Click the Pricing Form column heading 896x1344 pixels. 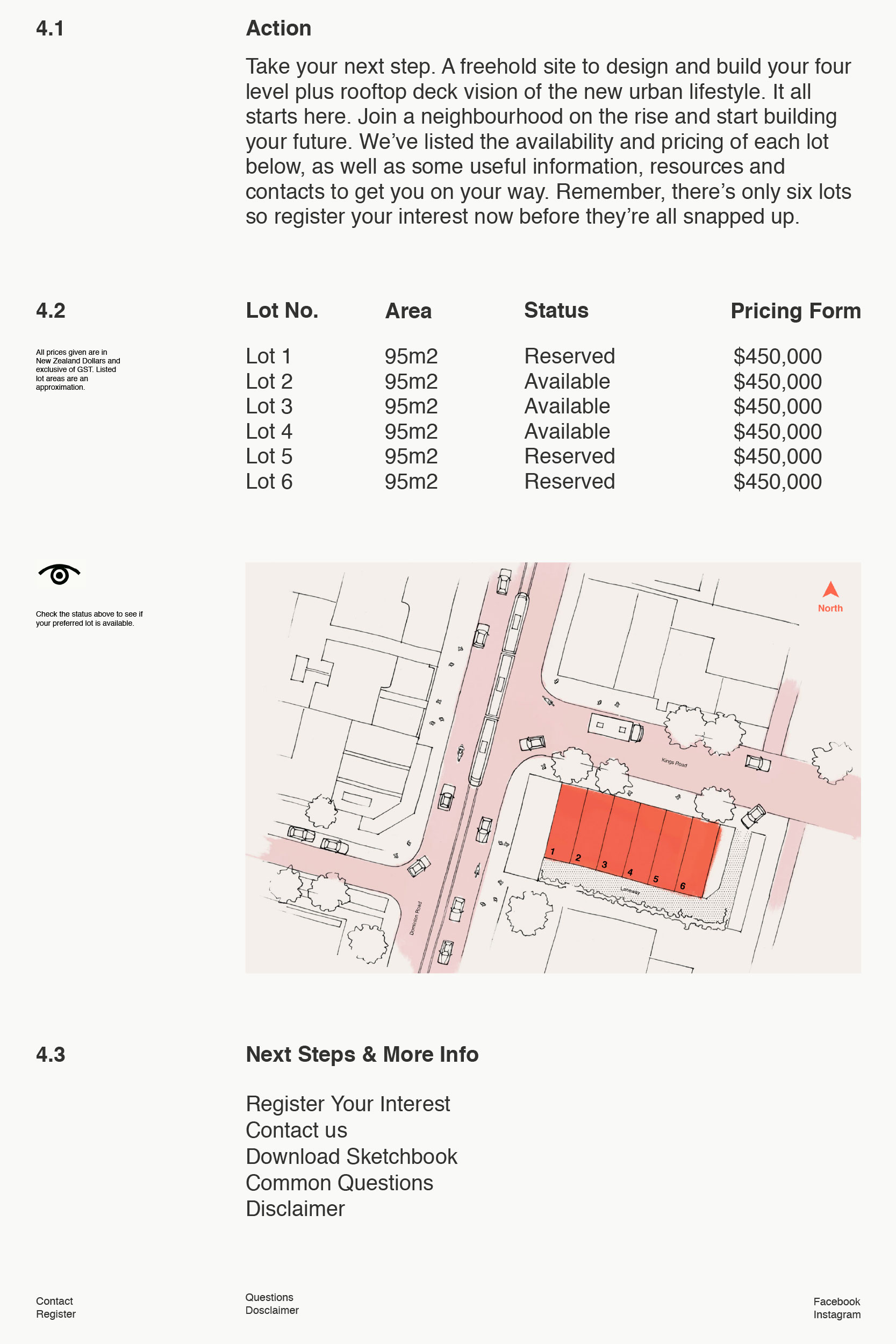point(795,311)
